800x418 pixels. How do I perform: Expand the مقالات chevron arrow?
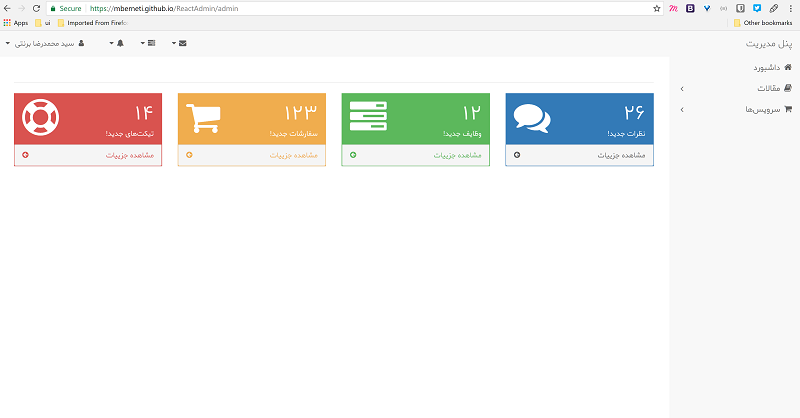(x=682, y=89)
